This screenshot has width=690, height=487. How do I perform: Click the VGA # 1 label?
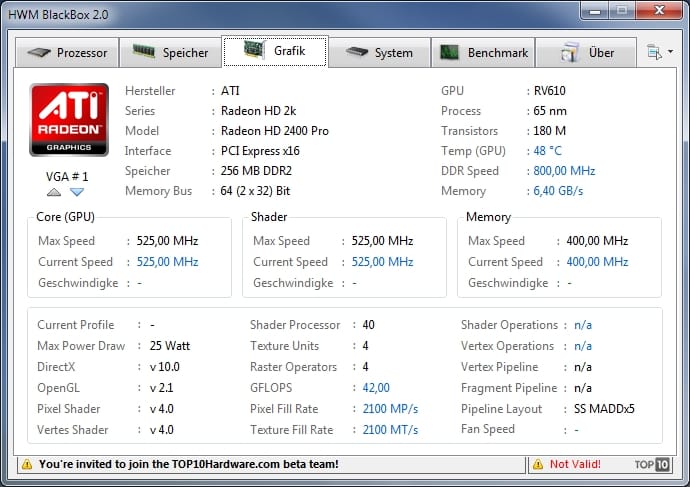pyautogui.click(x=67, y=177)
